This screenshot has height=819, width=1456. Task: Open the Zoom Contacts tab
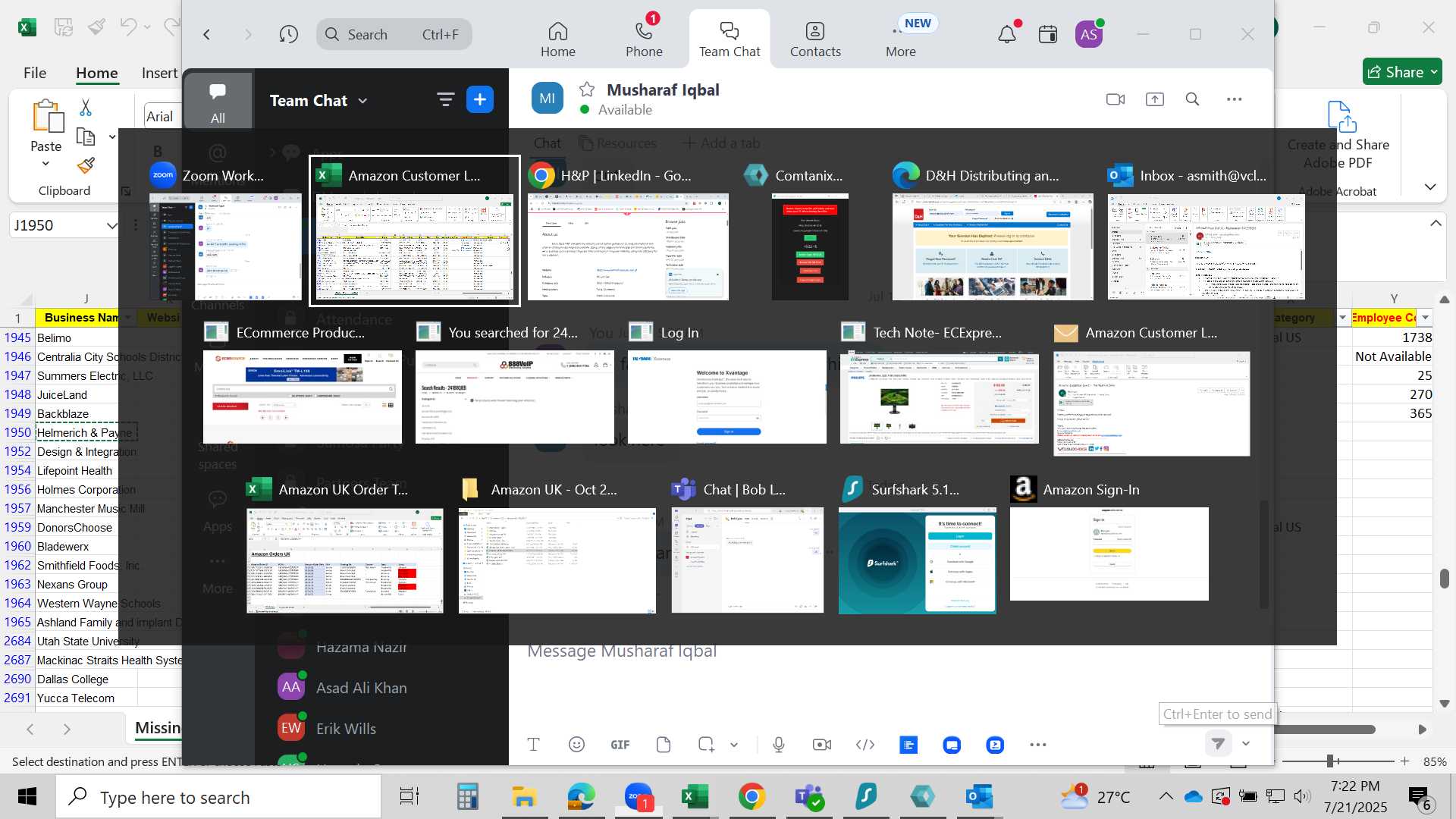tap(815, 39)
